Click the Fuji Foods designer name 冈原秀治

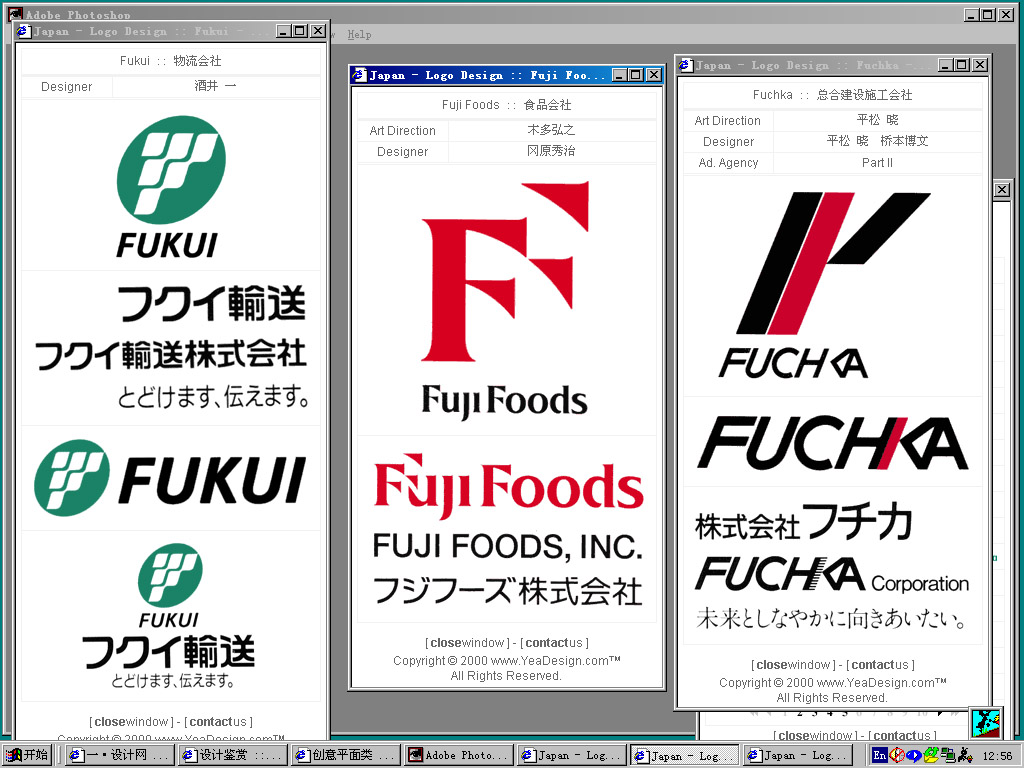(551, 151)
